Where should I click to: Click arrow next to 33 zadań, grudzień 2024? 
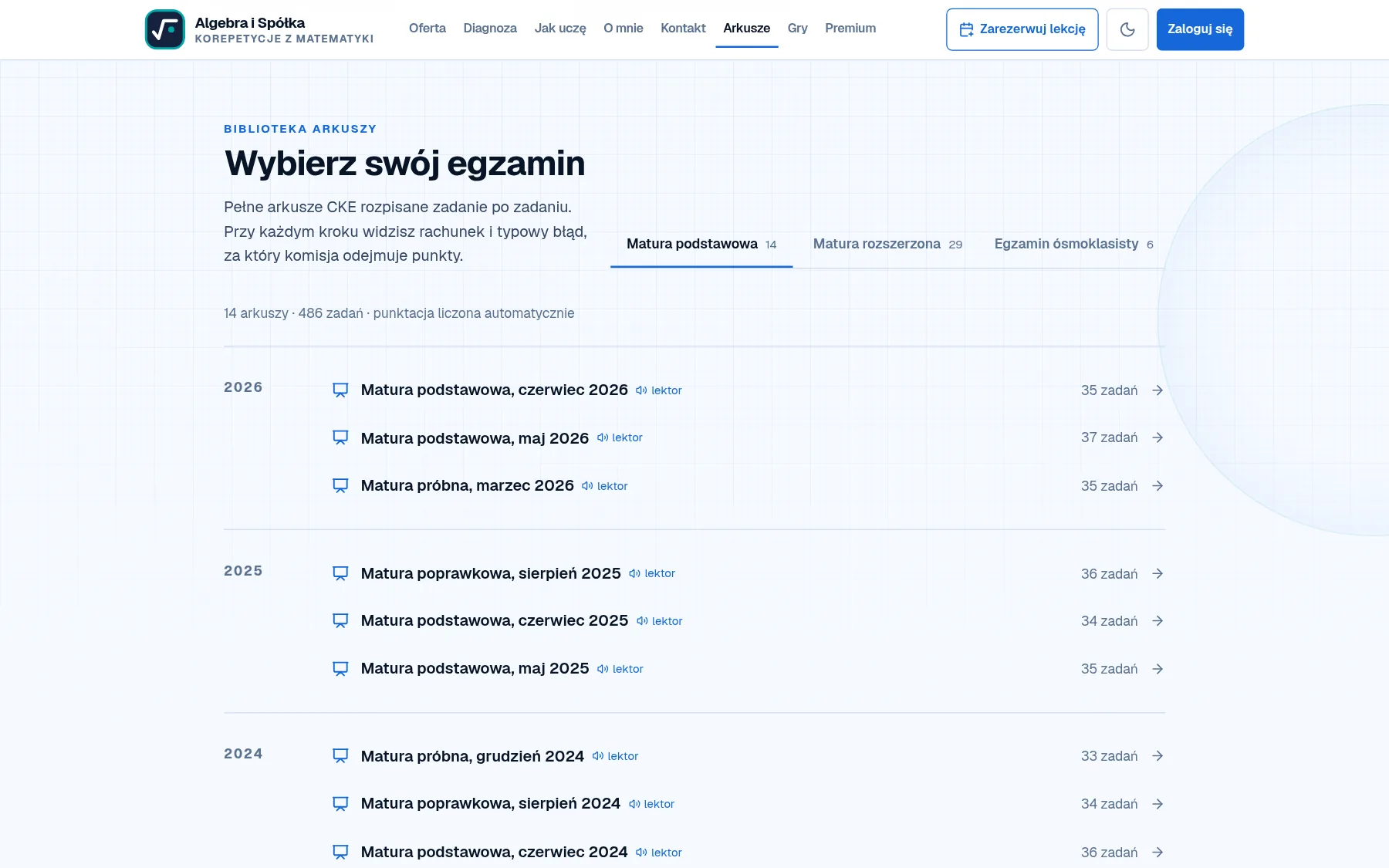(1157, 756)
